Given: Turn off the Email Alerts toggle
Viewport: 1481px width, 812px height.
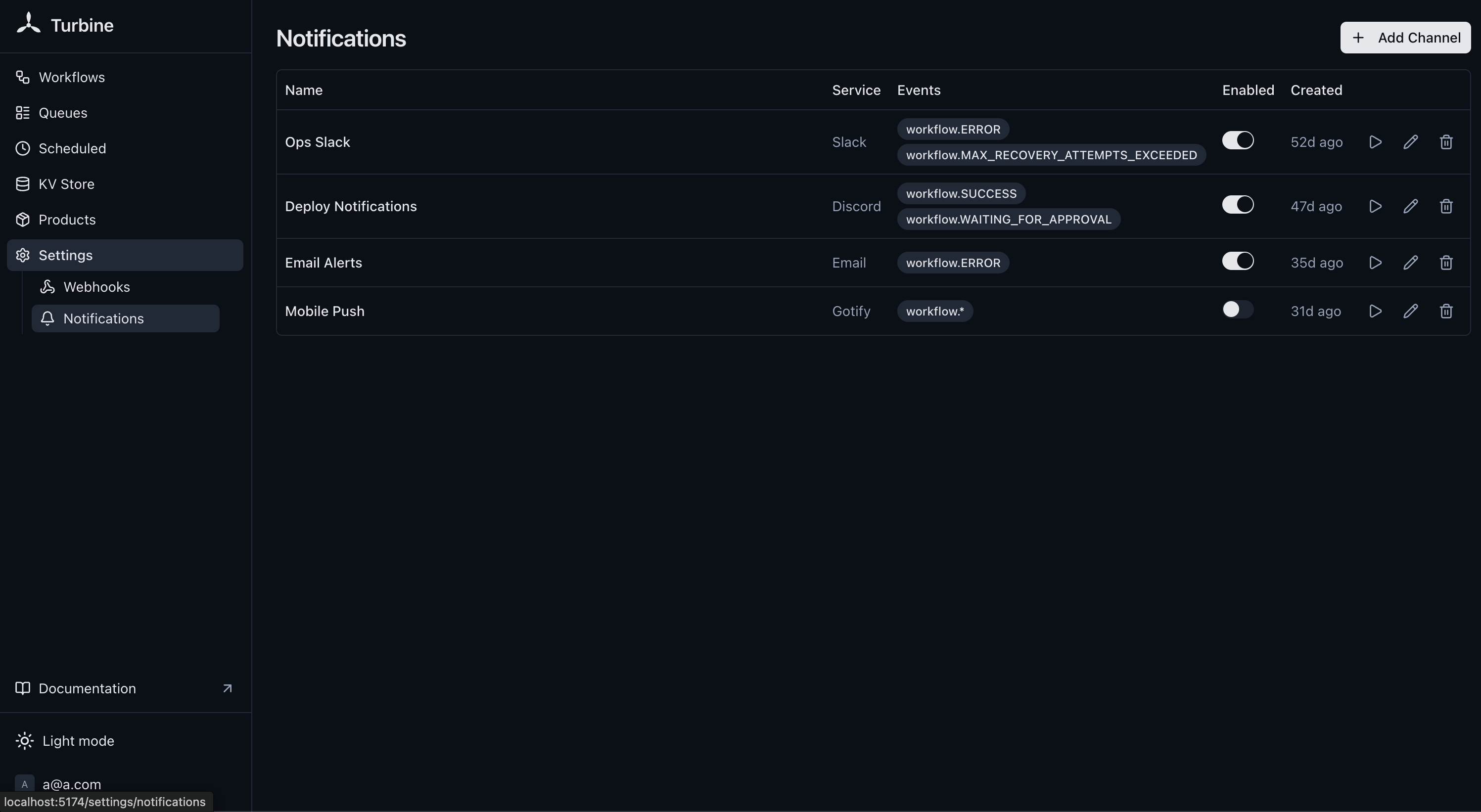Looking at the screenshot, I should point(1238,261).
